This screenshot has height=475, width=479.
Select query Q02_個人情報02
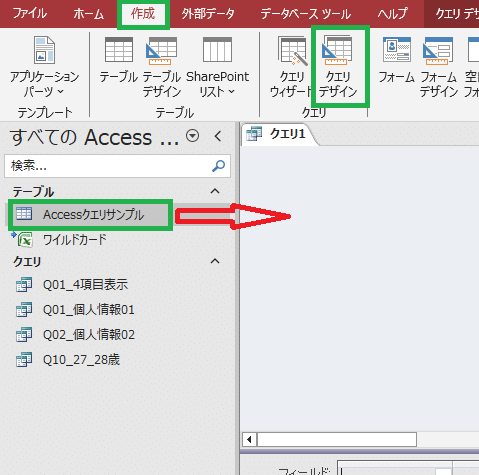(117, 335)
